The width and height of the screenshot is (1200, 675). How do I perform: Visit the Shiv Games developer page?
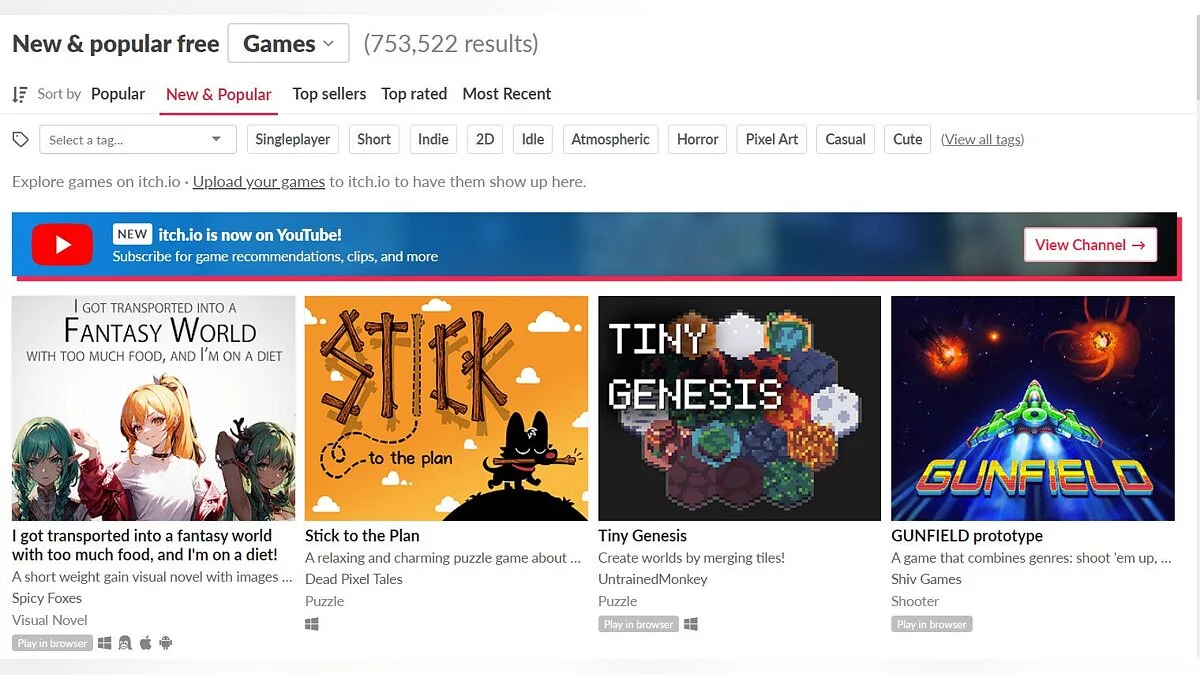[926, 579]
